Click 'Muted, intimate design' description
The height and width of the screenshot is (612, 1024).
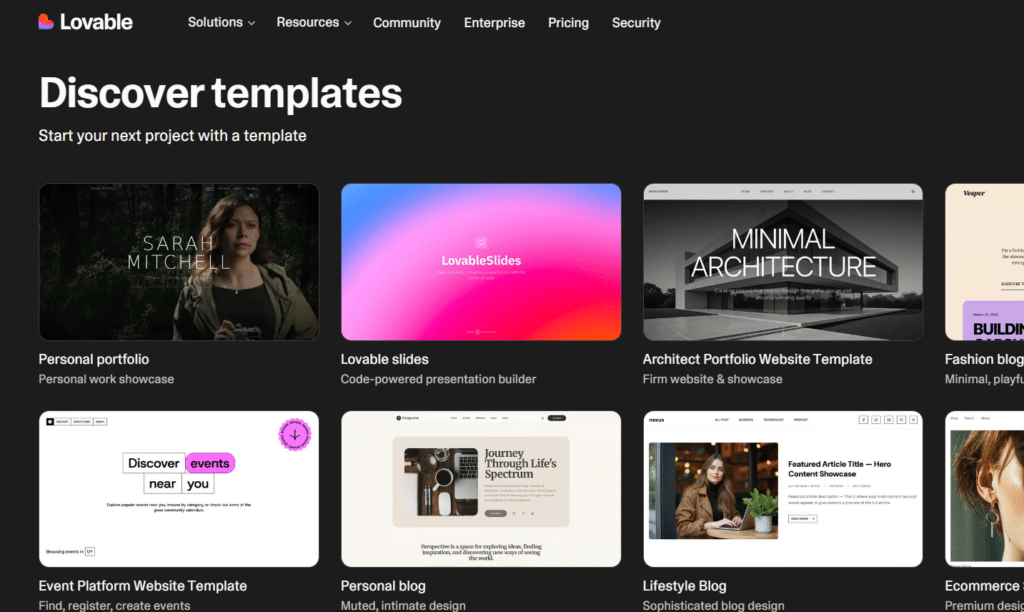tap(403, 605)
